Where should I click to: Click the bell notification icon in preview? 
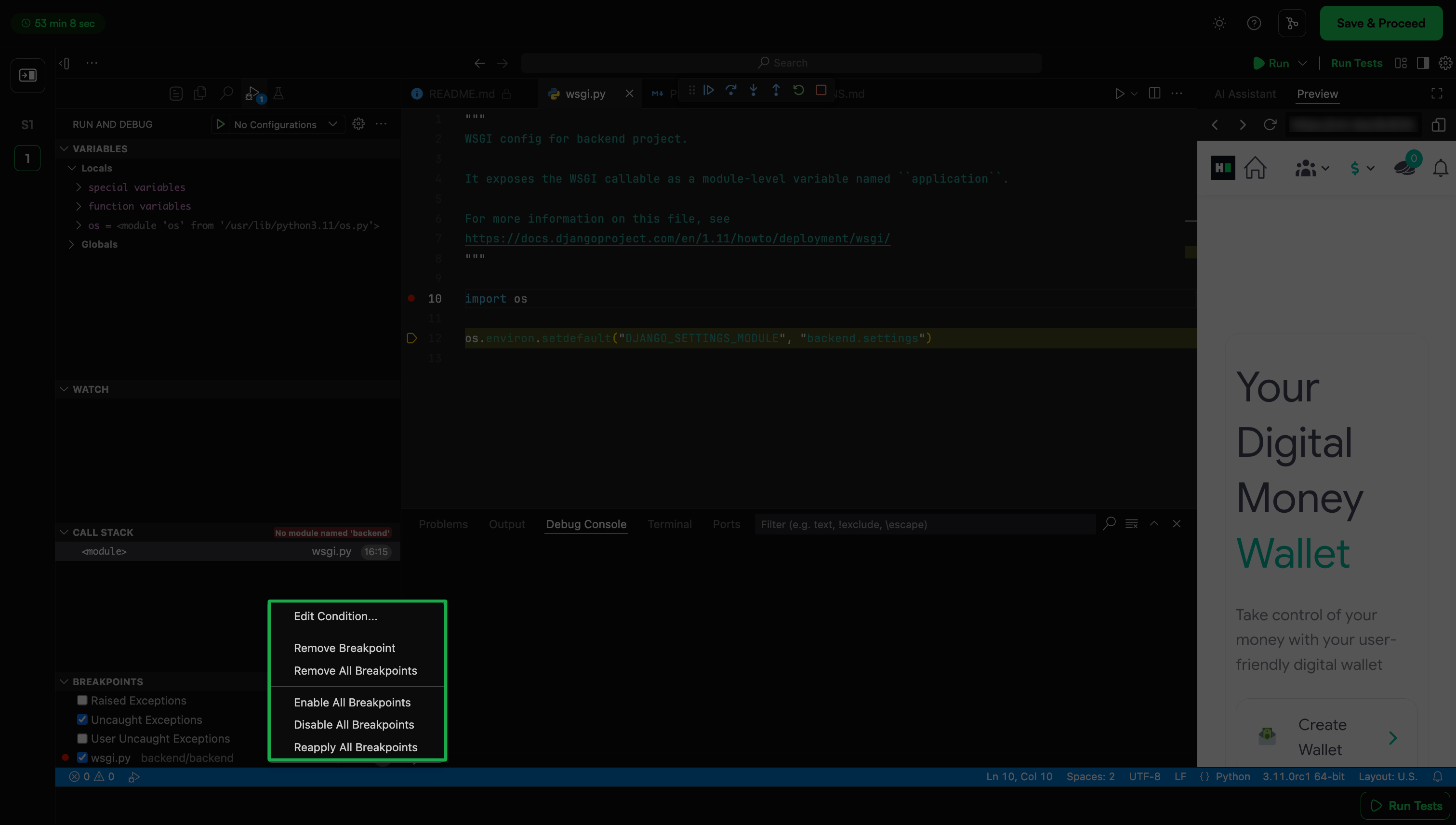[1440, 168]
